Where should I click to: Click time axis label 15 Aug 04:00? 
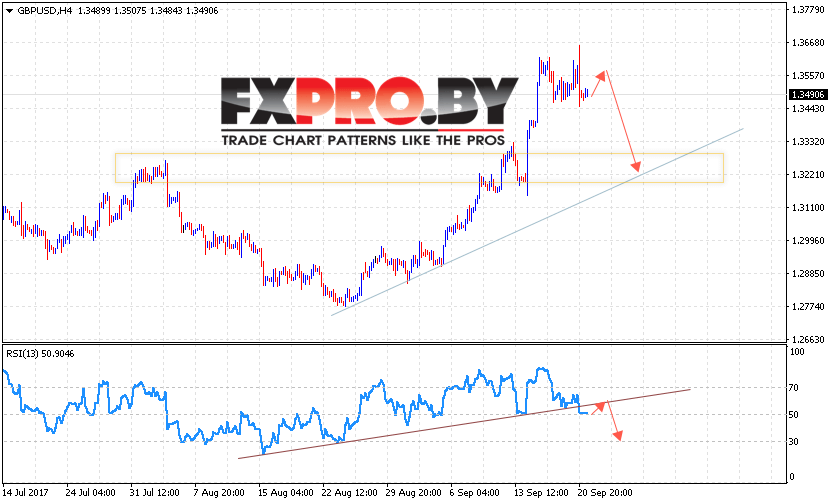(285, 493)
